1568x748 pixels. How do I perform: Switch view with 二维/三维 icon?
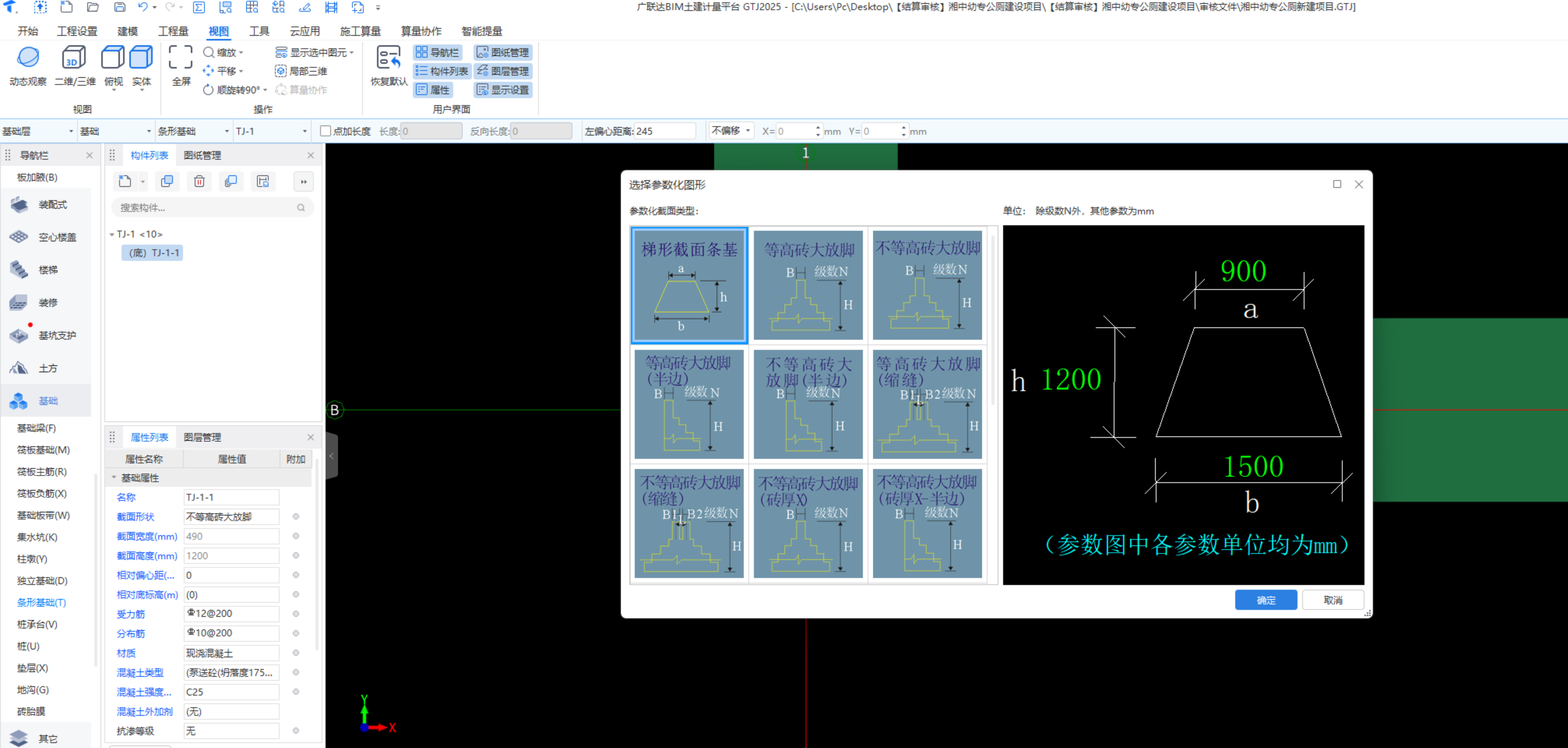(74, 58)
